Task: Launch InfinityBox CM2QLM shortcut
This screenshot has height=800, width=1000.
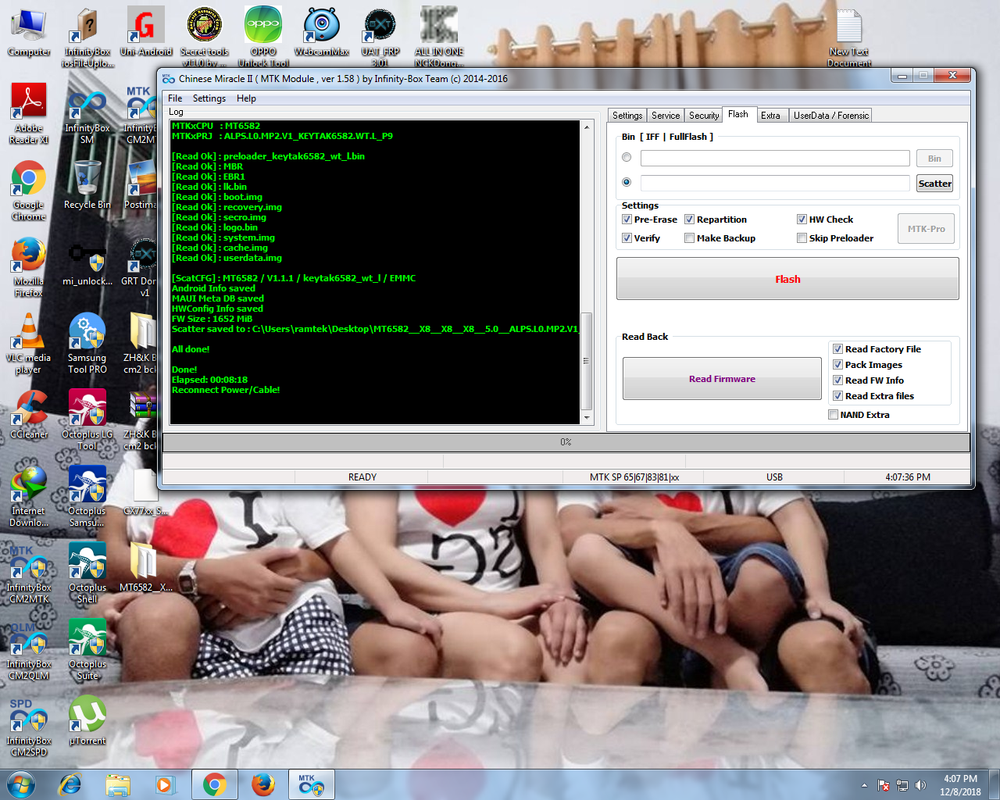Action: (29, 649)
